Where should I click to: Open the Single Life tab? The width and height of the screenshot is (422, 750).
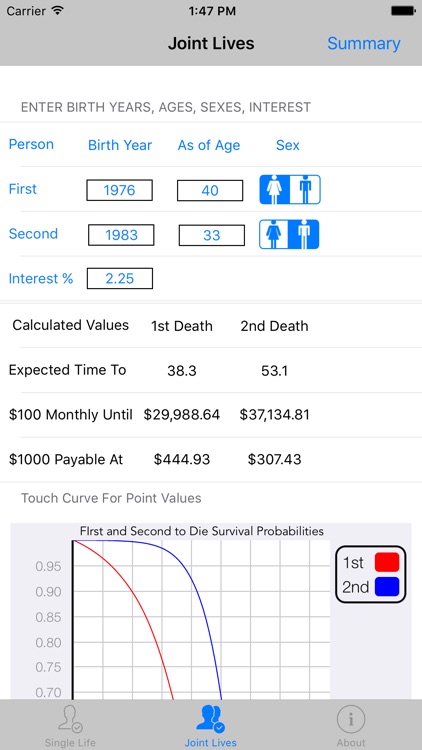coord(70,726)
